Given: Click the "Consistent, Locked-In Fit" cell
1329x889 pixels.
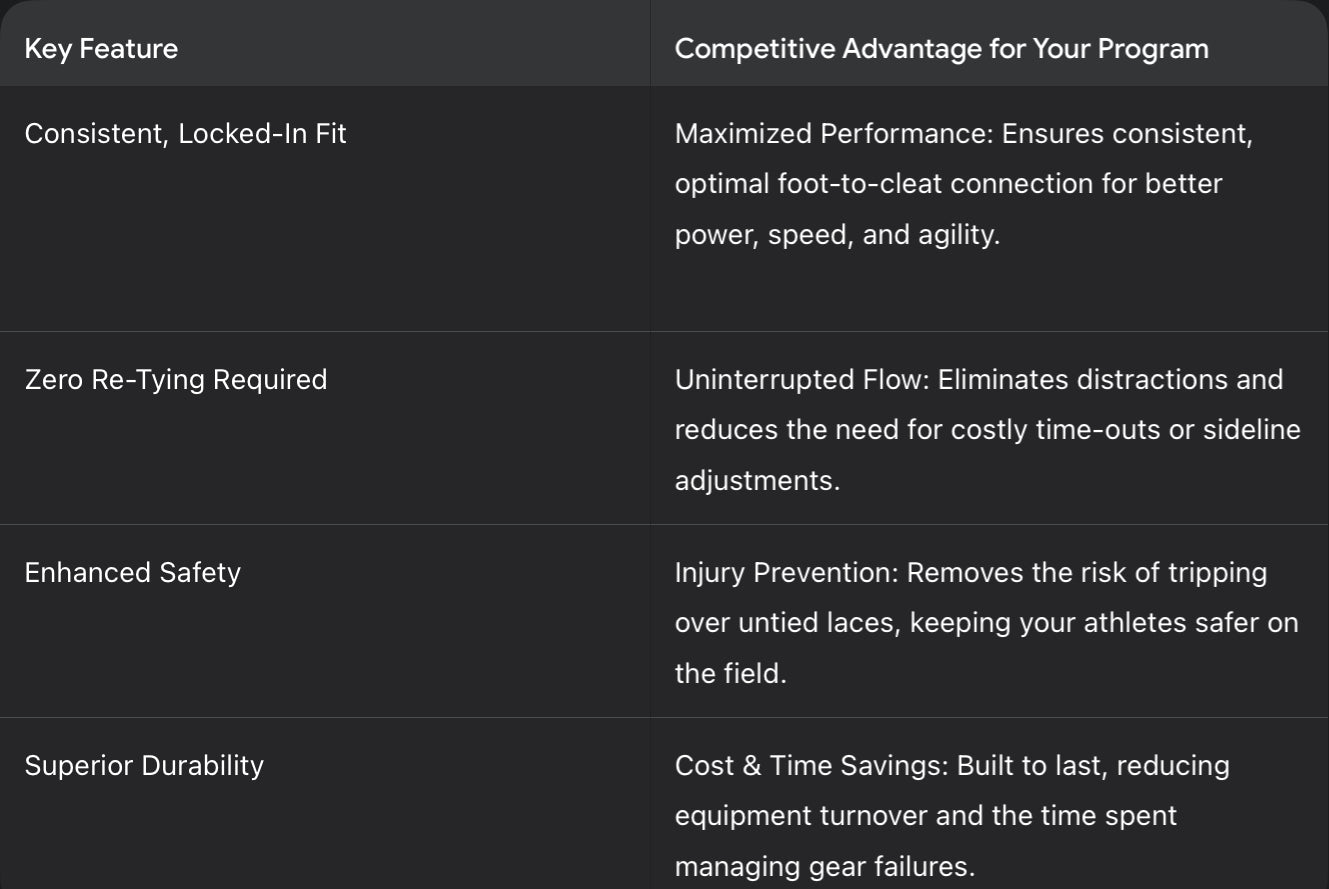Looking at the screenshot, I should click(x=185, y=134).
